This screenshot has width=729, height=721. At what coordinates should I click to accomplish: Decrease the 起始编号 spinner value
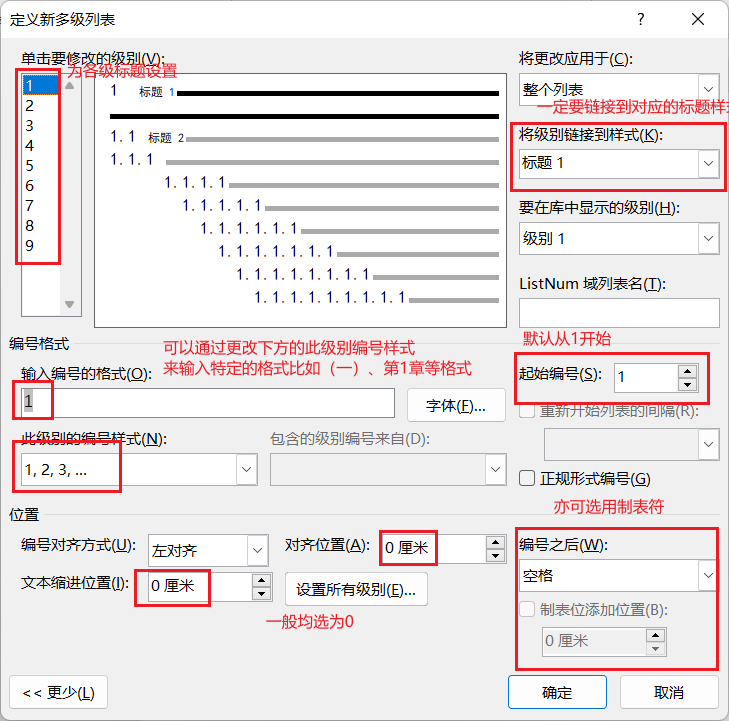point(686,384)
